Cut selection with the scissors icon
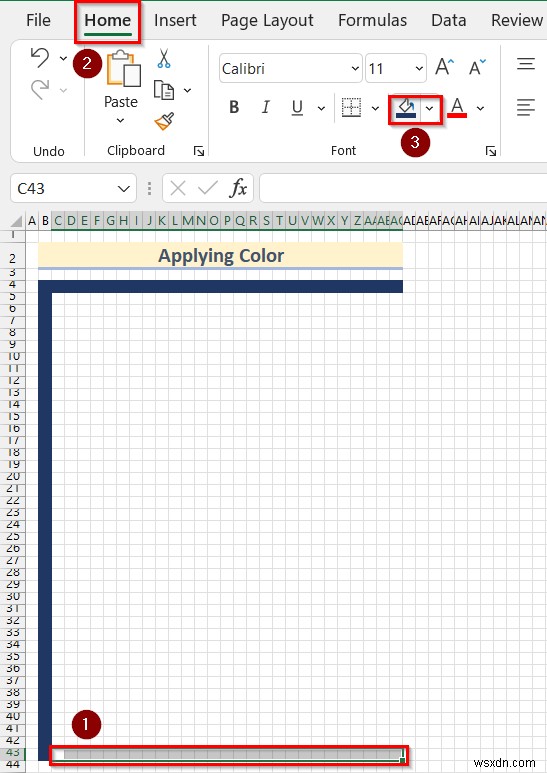 tap(164, 58)
